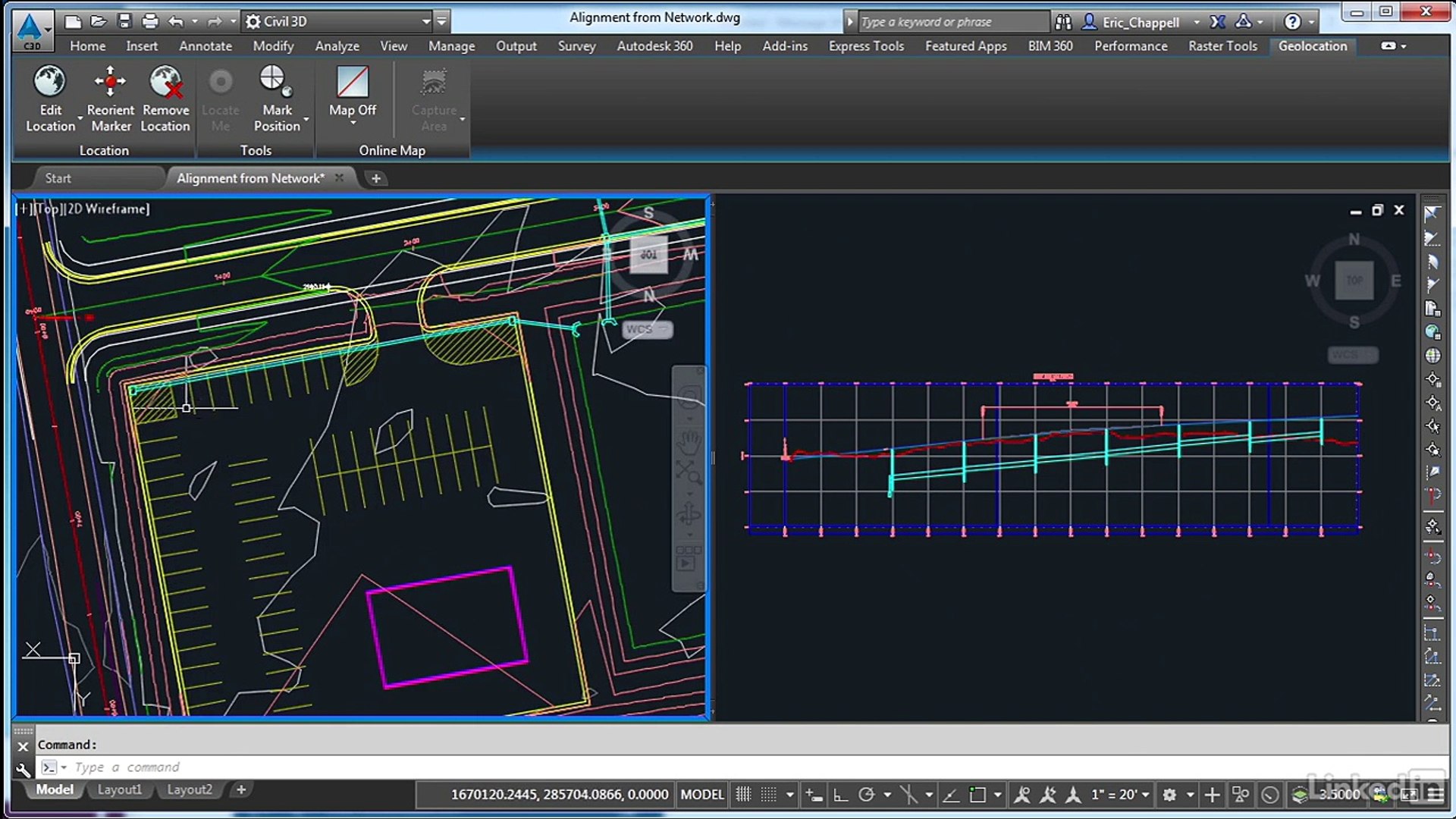Click the Save icon in the quick access toolbar
1456x819 pixels.
124,21
